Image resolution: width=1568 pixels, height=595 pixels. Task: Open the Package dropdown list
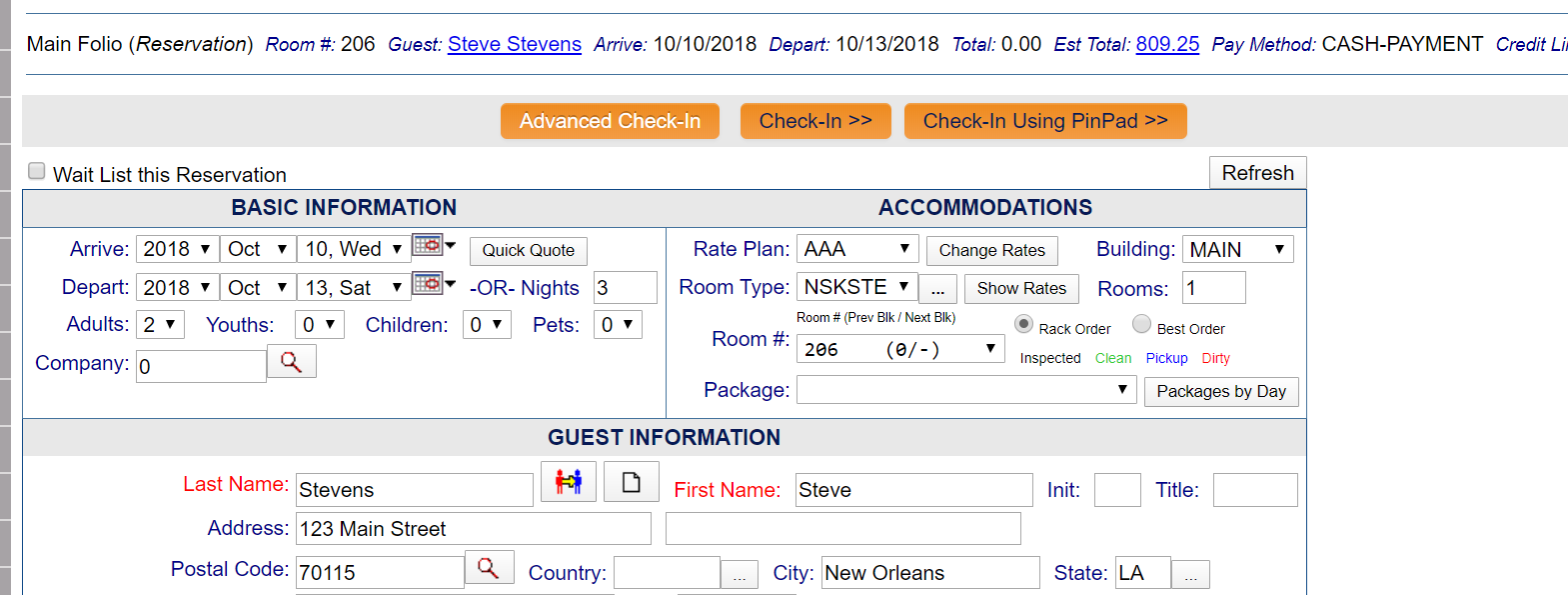965,389
